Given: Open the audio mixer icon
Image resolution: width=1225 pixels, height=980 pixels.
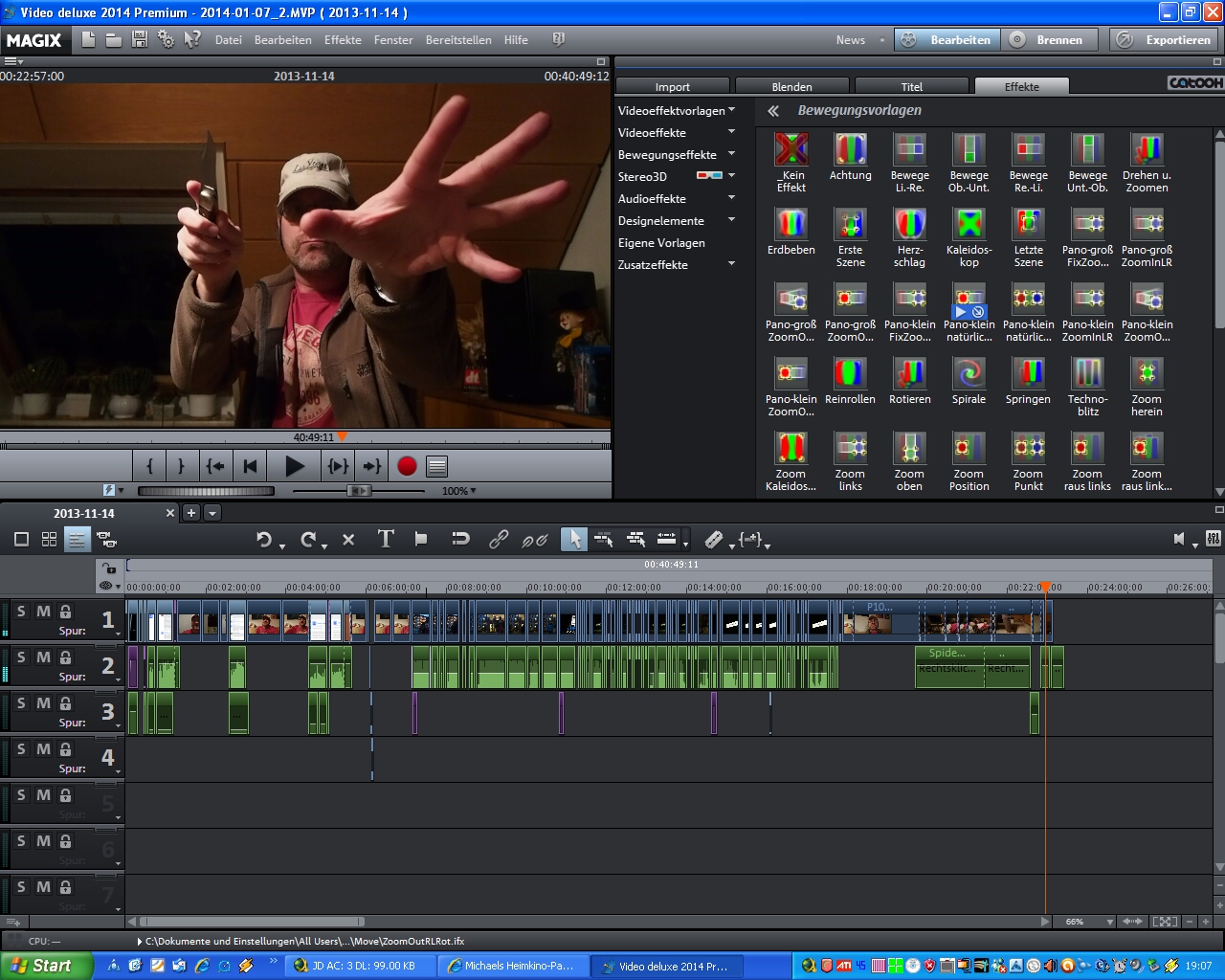Looking at the screenshot, I should [x=1213, y=539].
